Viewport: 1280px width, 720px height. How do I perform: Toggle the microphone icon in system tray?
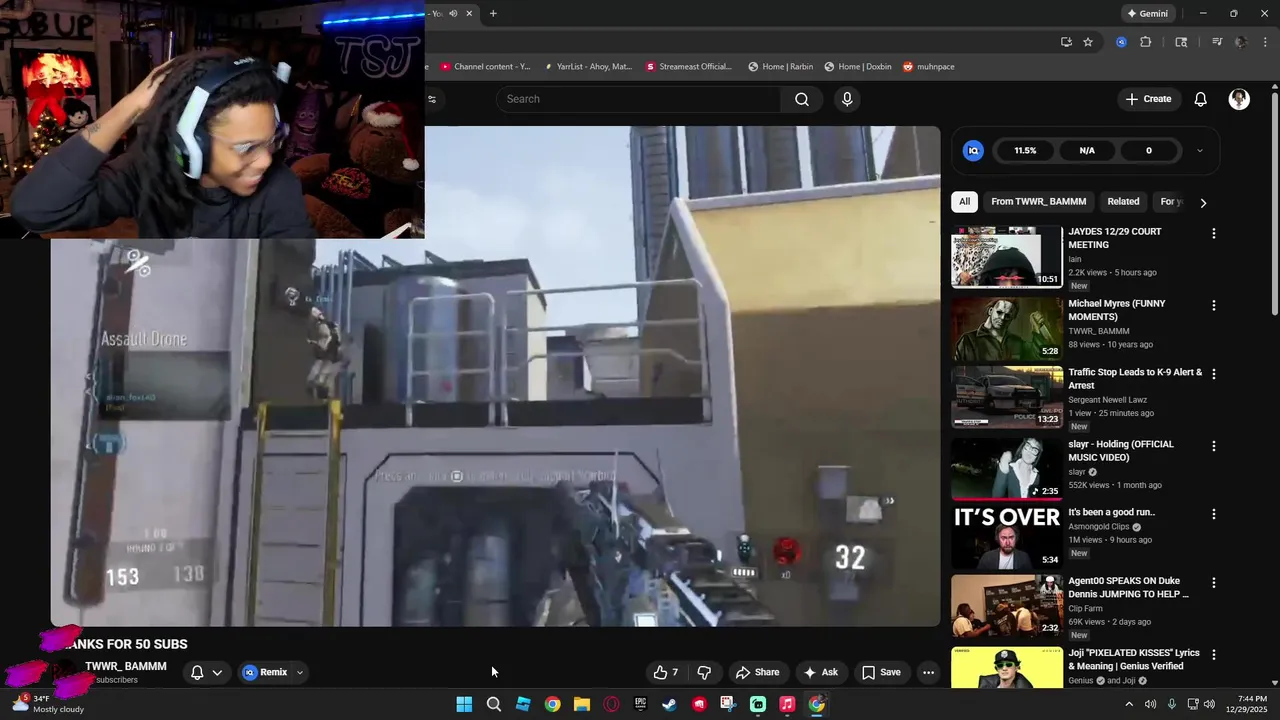coord(1172,704)
